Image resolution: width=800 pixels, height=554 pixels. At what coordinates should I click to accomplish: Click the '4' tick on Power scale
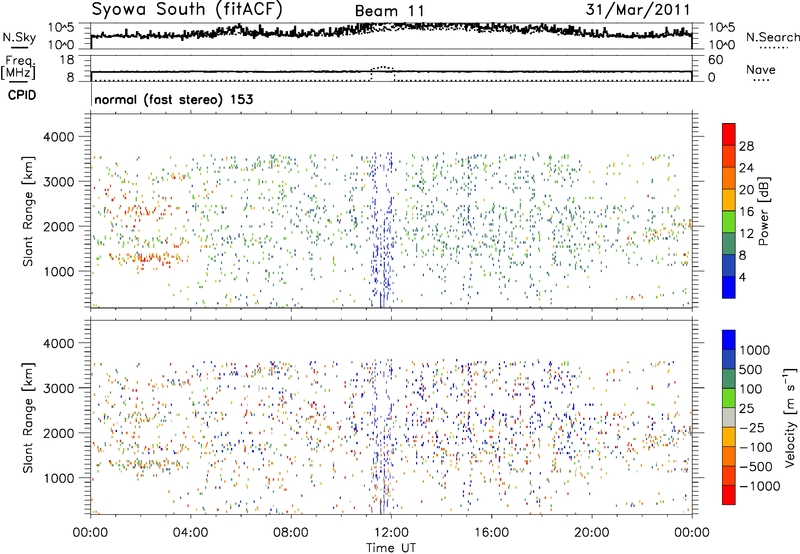[742, 277]
